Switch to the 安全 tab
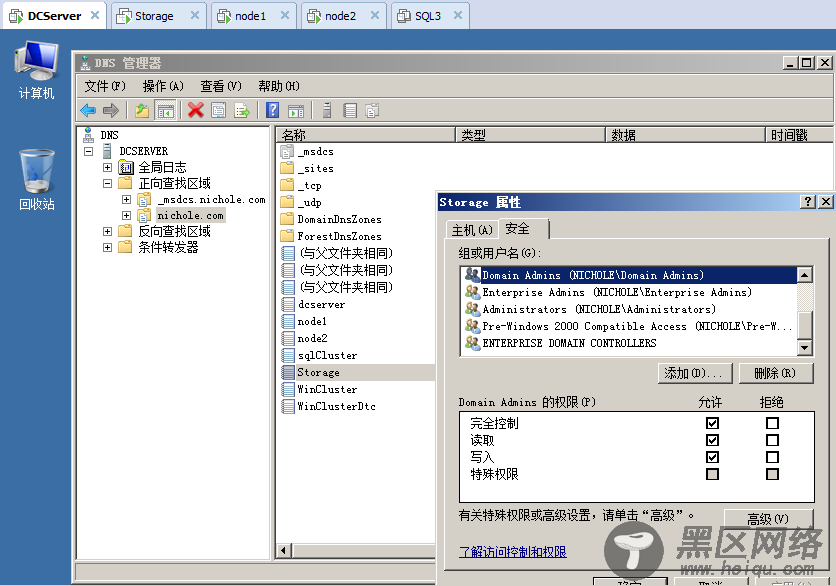Screen dimensions: 836x586 (523, 228)
